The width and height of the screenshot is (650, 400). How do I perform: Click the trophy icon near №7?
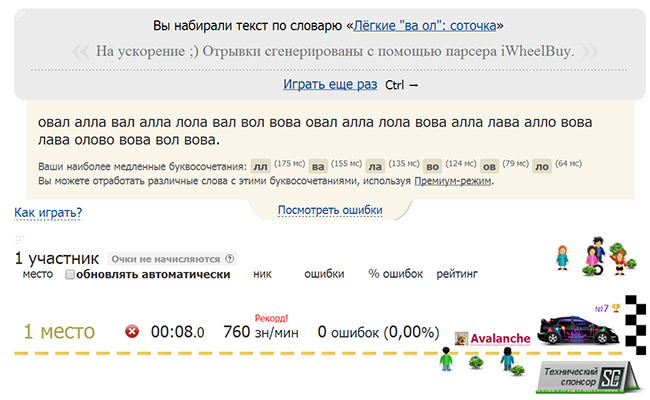pyautogui.click(x=616, y=307)
